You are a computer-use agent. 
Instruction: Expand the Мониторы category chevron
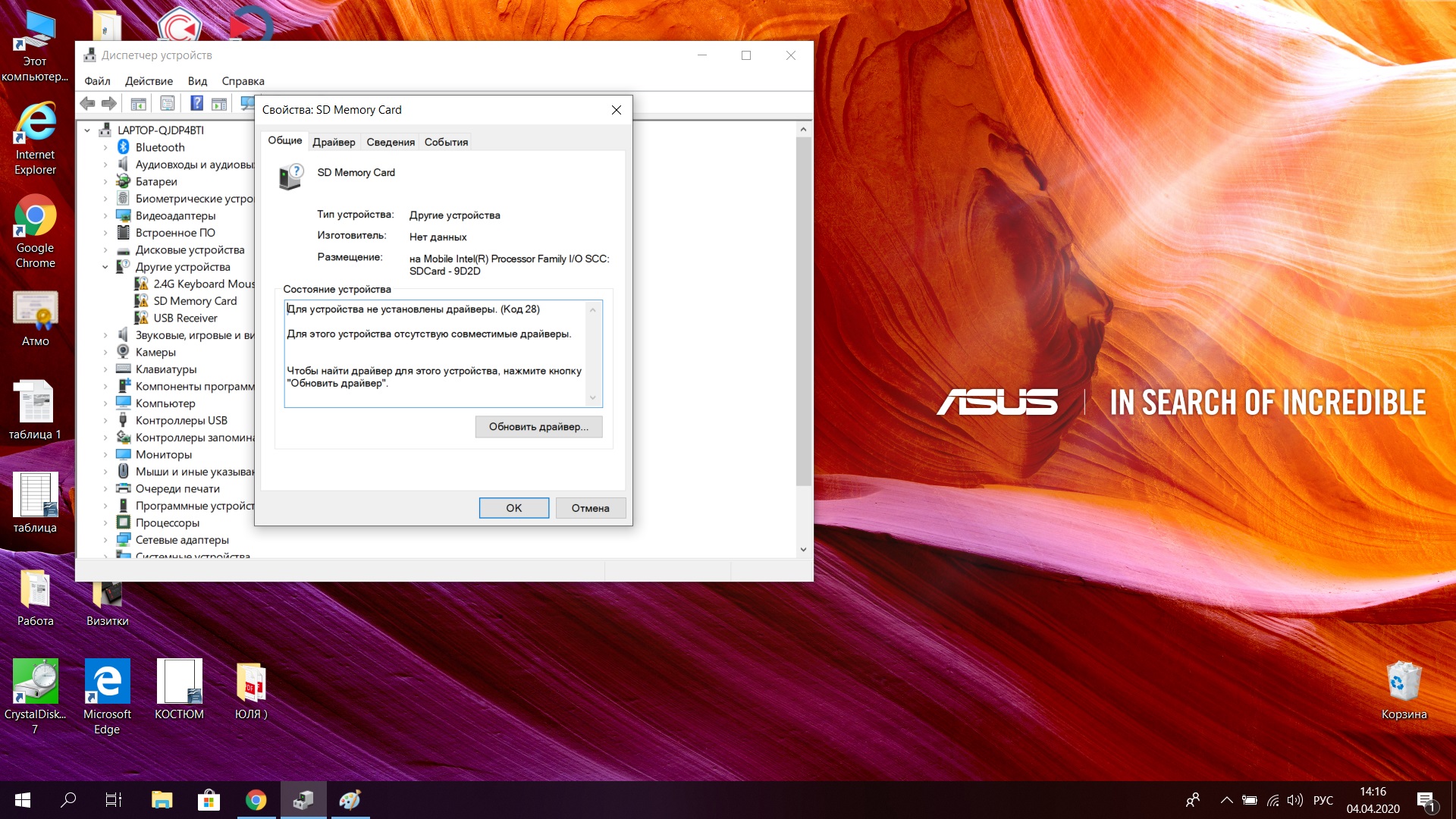point(105,454)
